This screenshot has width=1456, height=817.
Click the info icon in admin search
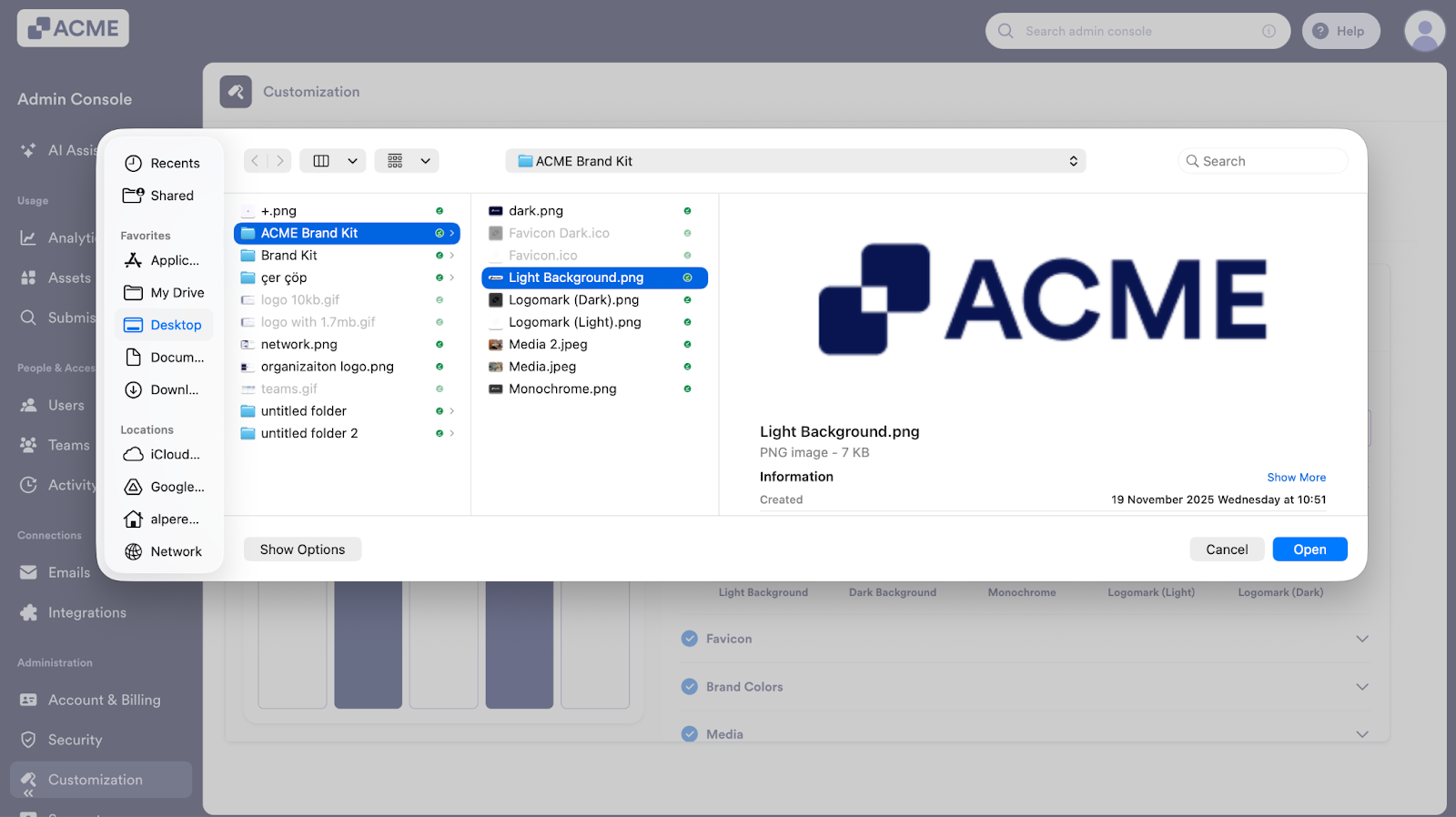[1269, 31]
